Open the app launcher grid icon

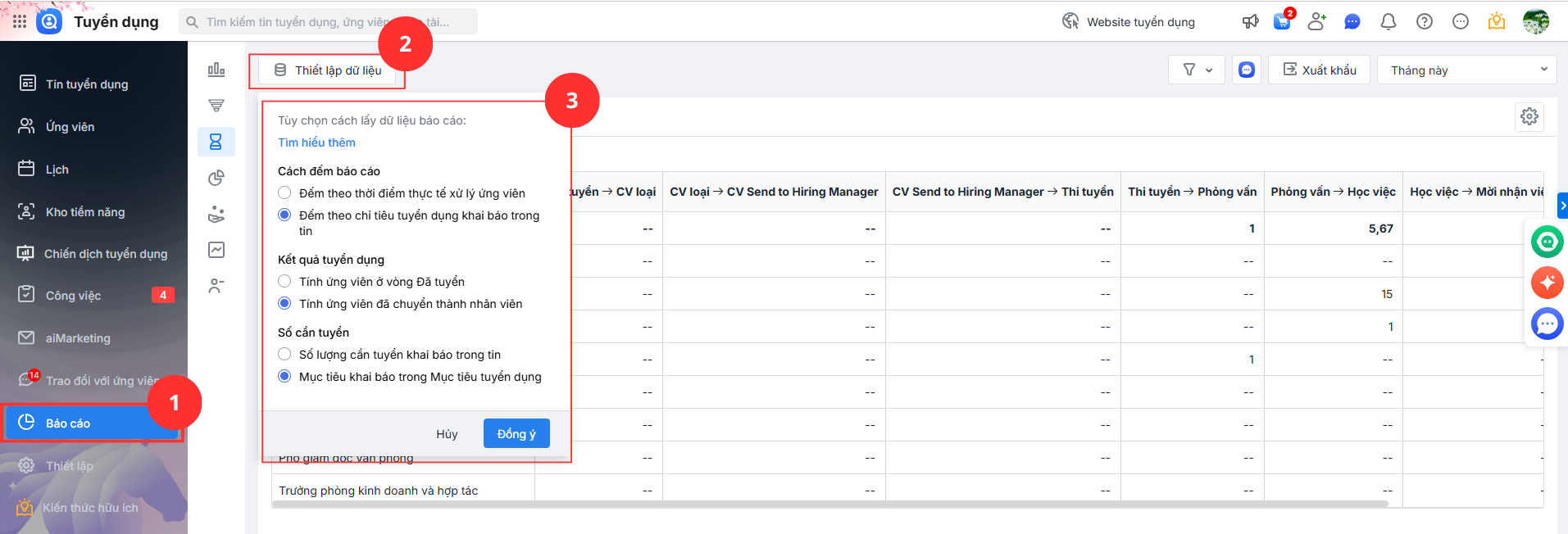(20, 22)
